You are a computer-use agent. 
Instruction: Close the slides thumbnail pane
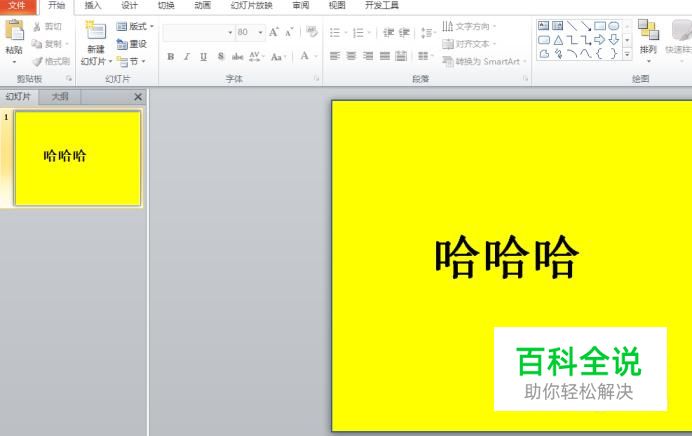(x=138, y=97)
